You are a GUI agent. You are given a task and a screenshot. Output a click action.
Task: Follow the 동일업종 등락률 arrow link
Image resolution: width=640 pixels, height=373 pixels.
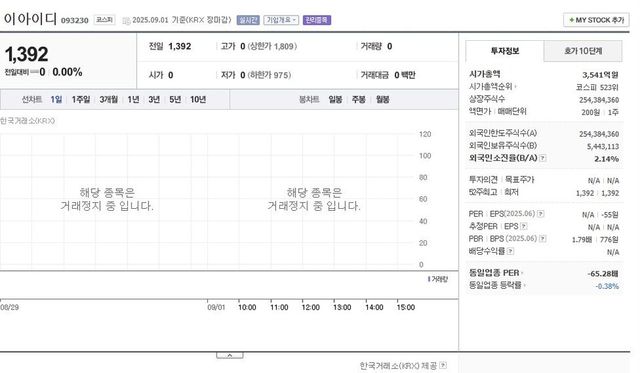click(x=524, y=285)
